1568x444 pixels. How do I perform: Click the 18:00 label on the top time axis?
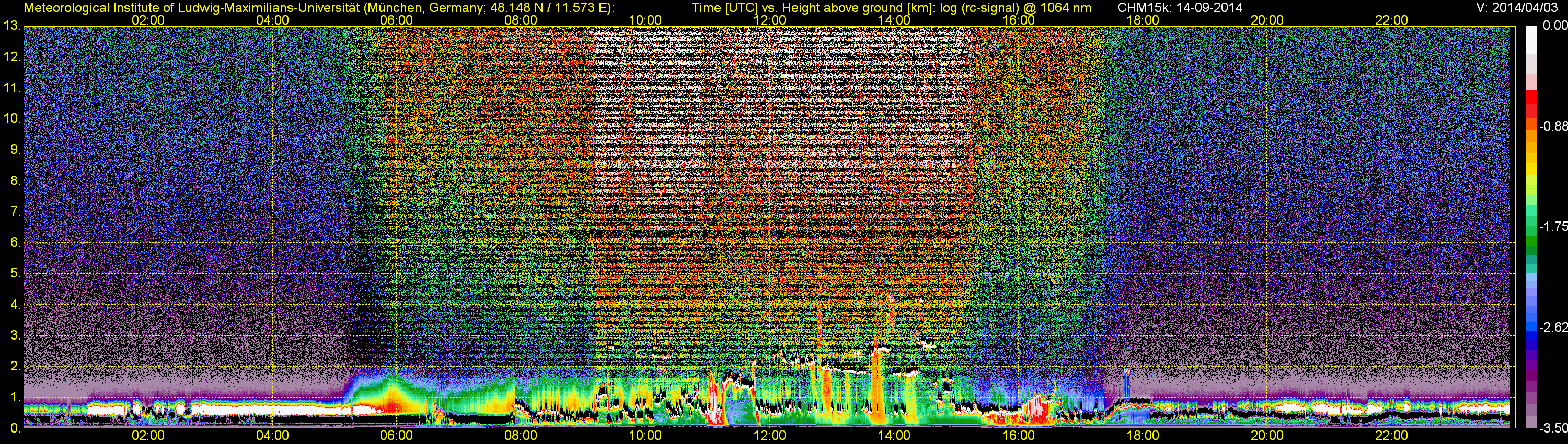pyautogui.click(x=1143, y=20)
